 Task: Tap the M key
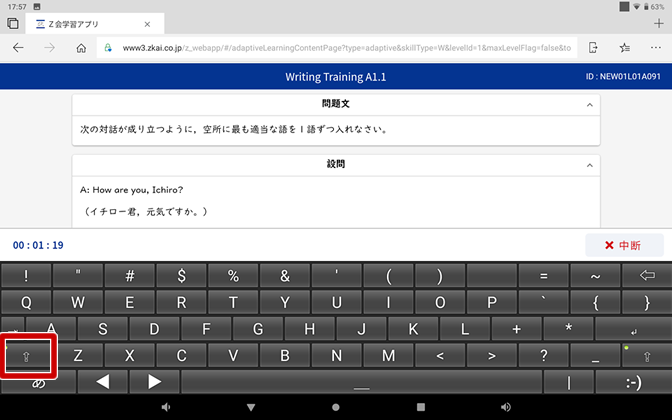(388, 356)
